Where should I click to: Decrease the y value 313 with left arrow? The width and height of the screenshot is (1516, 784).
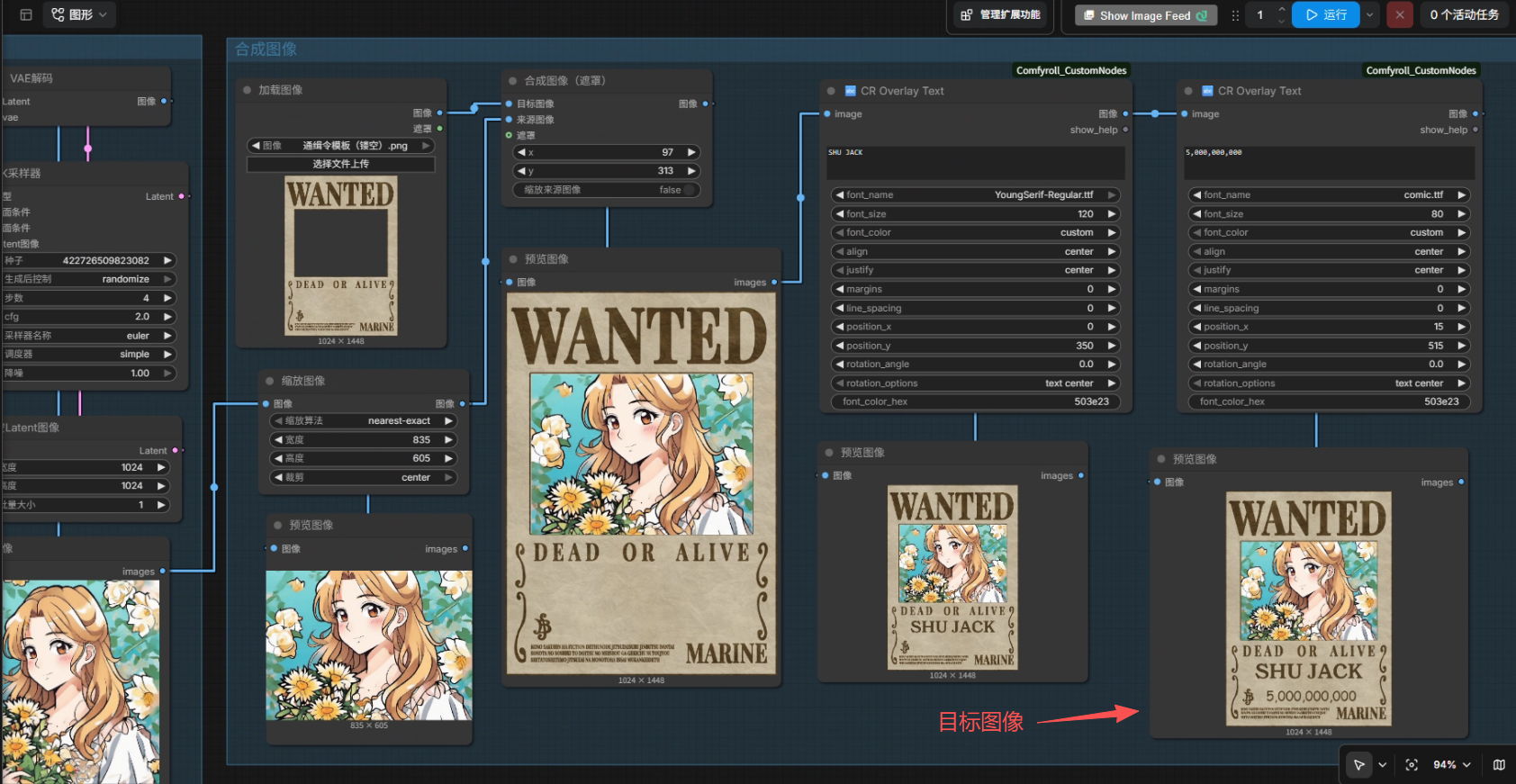pos(521,171)
